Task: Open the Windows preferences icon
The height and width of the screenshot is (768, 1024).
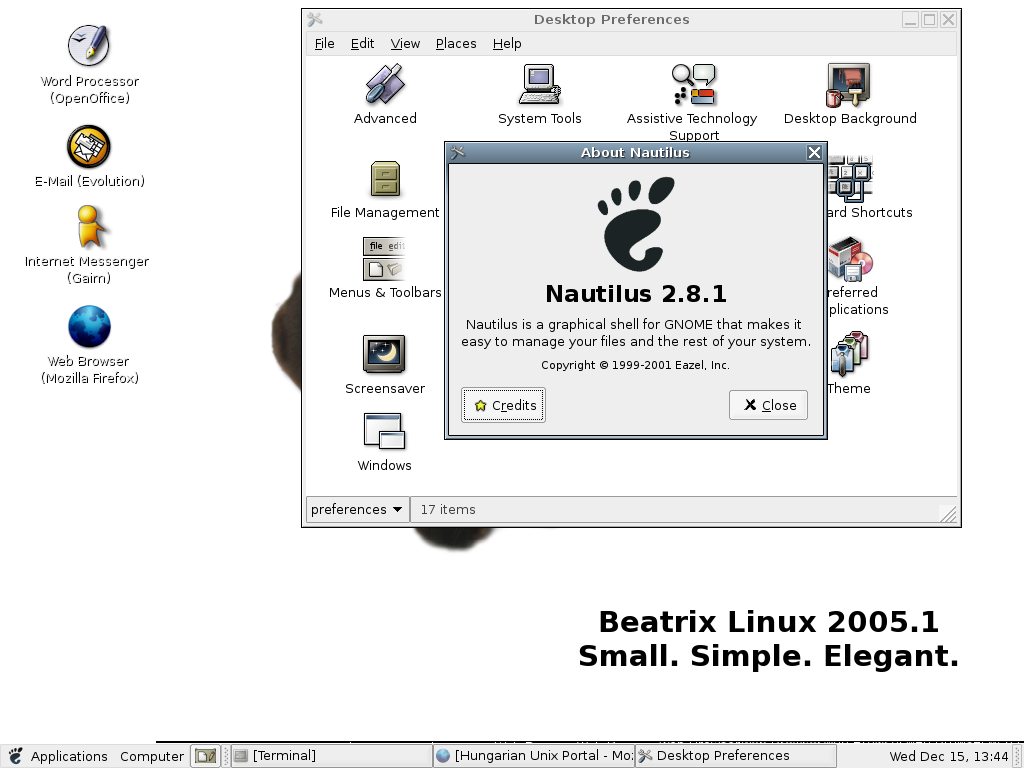Action: (x=384, y=432)
